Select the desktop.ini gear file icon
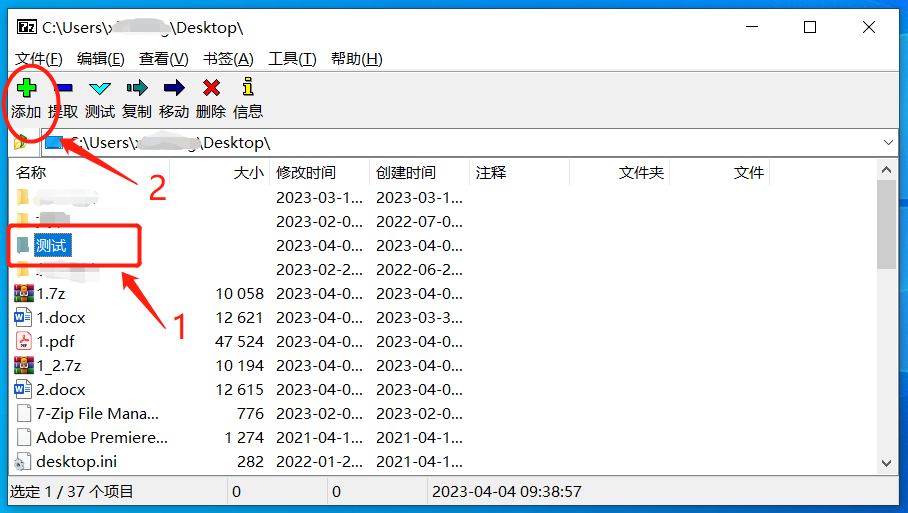The width and height of the screenshot is (908, 513). 23,461
